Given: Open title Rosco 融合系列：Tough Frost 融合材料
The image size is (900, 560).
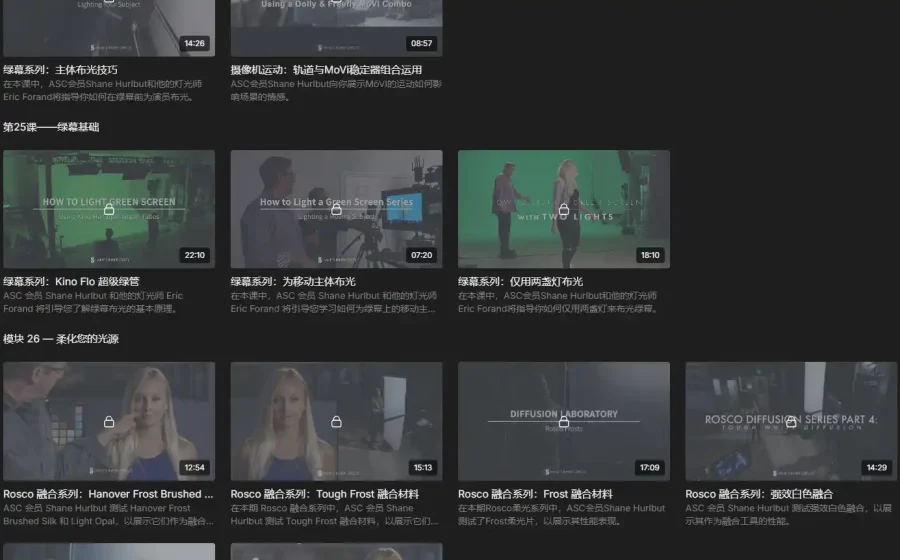Looking at the screenshot, I should point(325,494).
